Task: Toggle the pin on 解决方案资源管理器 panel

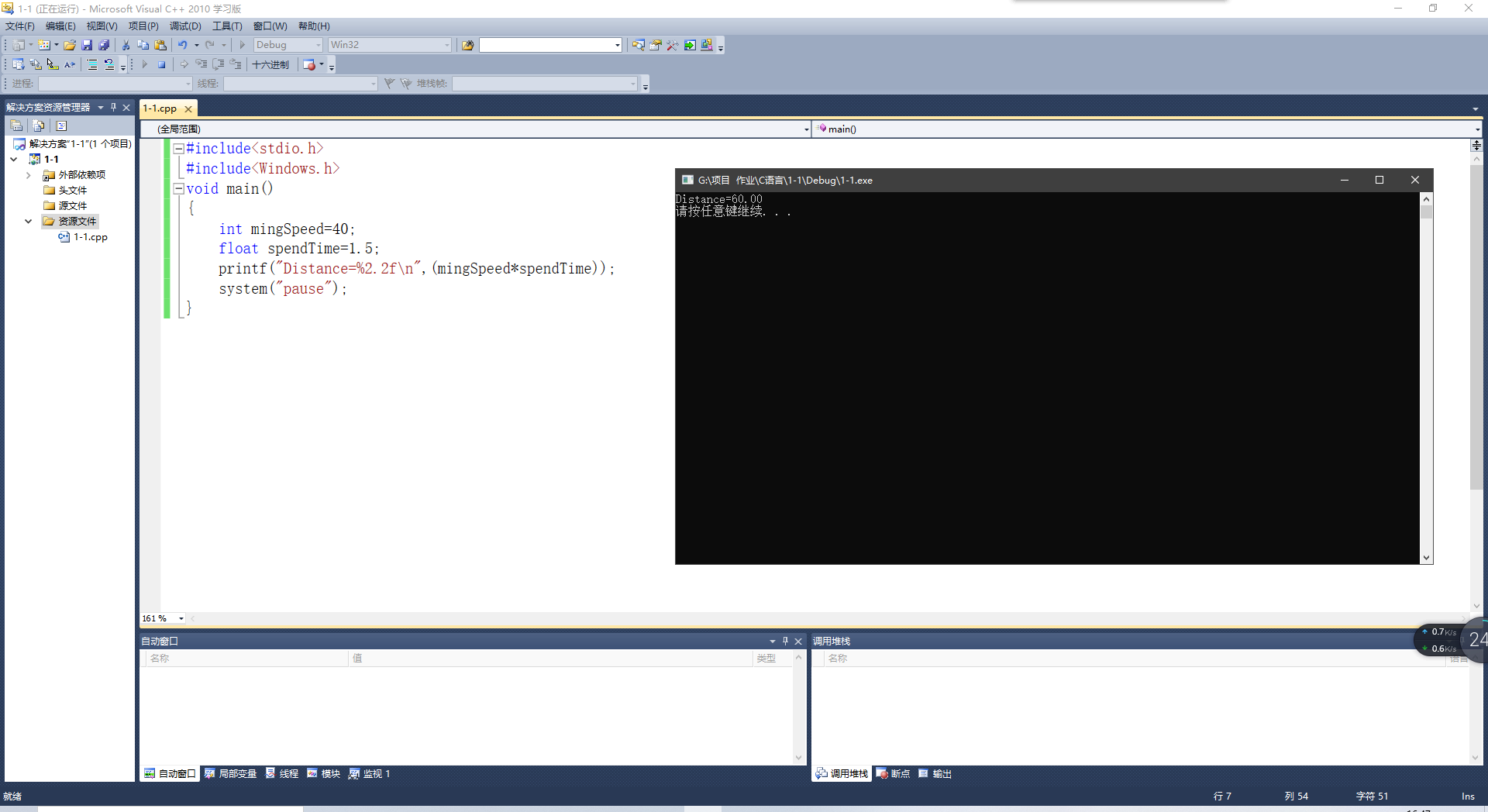Action: 113,108
